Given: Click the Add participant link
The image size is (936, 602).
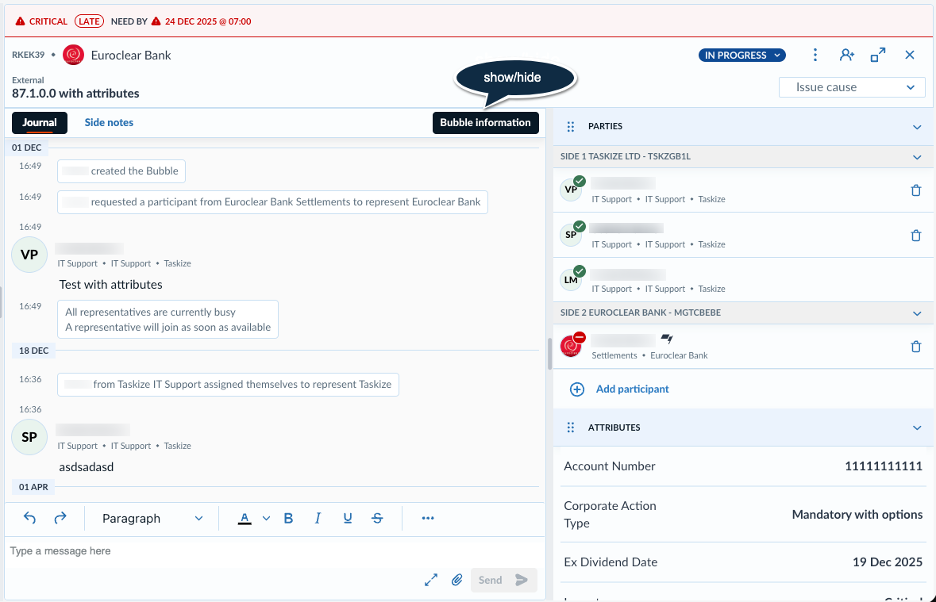Looking at the screenshot, I should point(632,389).
